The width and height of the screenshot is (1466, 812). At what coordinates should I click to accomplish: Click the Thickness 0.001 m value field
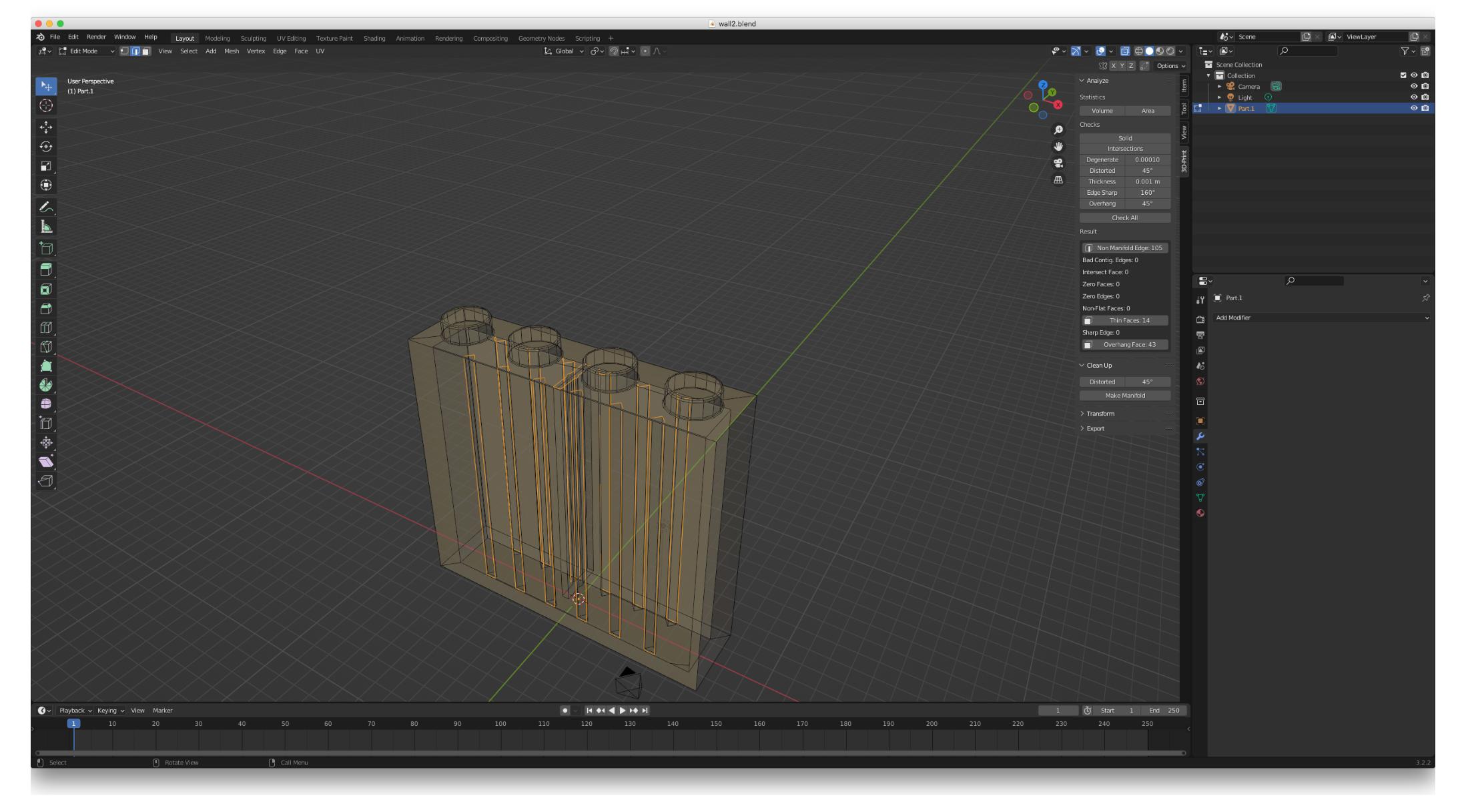(1148, 181)
